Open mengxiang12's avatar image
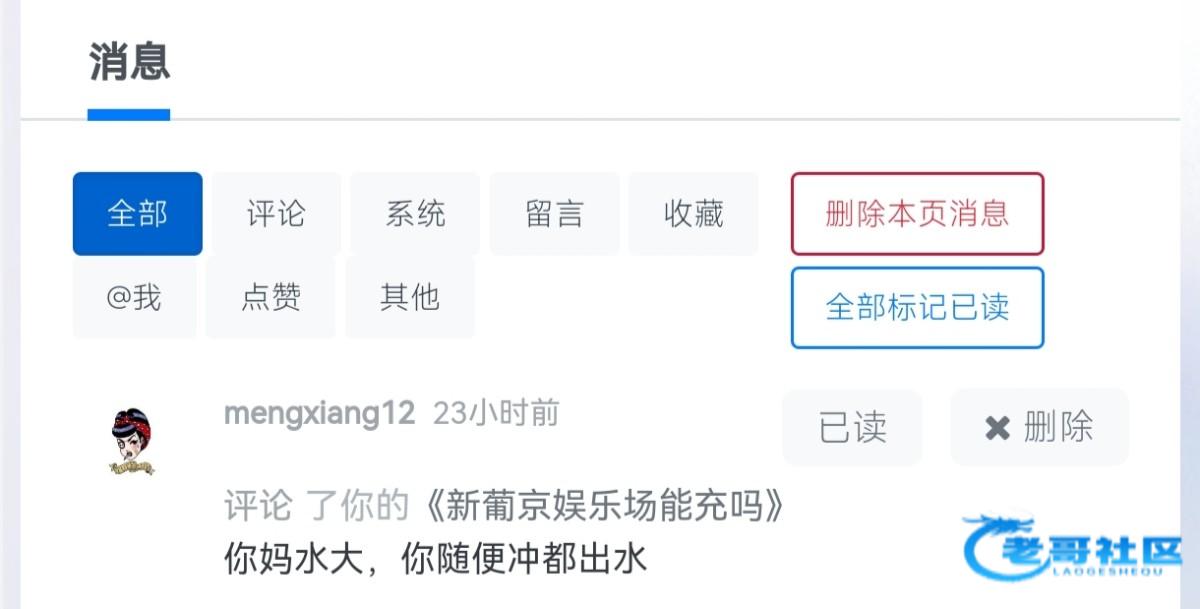1200x609 pixels. coord(131,441)
